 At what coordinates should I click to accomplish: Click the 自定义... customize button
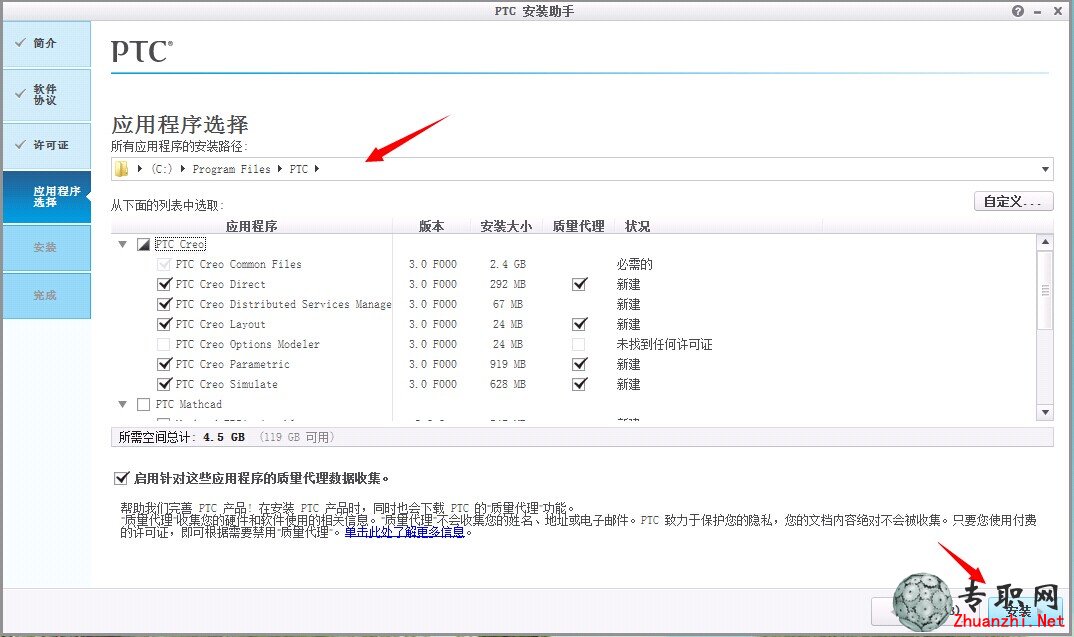coord(1013,201)
